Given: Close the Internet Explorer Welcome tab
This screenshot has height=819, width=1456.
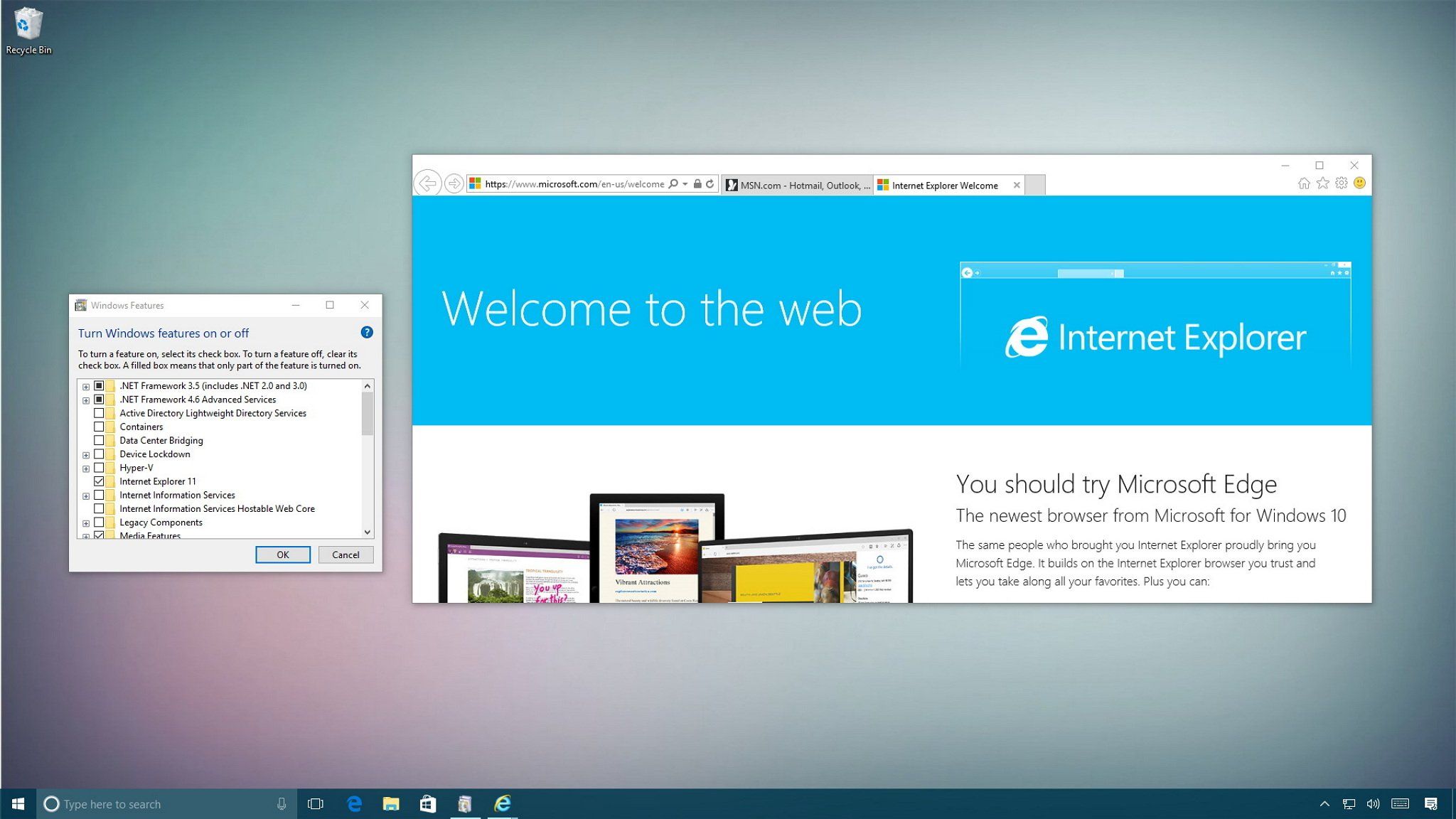Looking at the screenshot, I should 1017,186.
